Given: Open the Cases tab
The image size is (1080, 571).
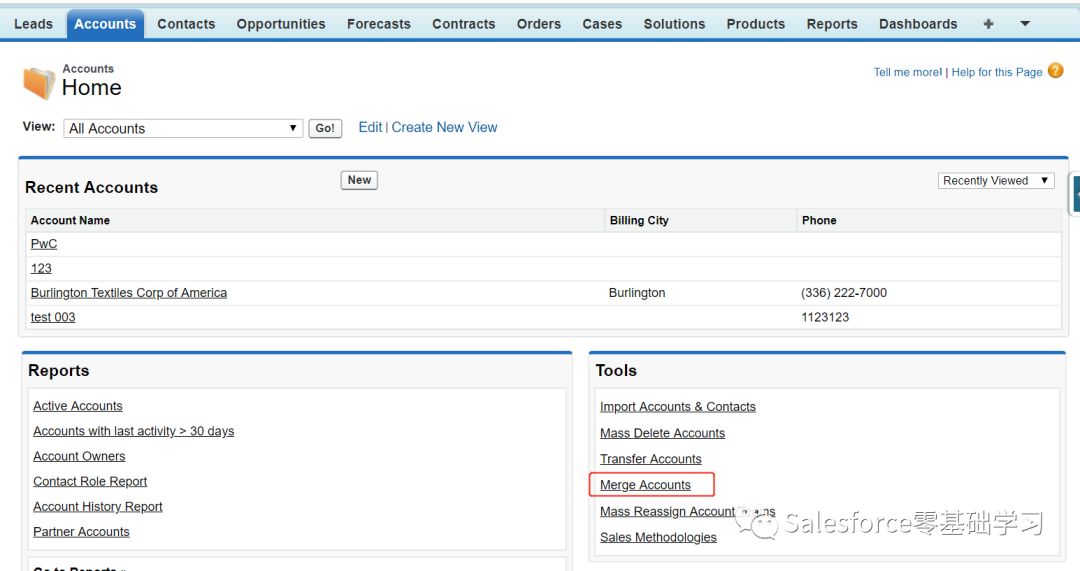Looking at the screenshot, I should pyautogui.click(x=602, y=24).
